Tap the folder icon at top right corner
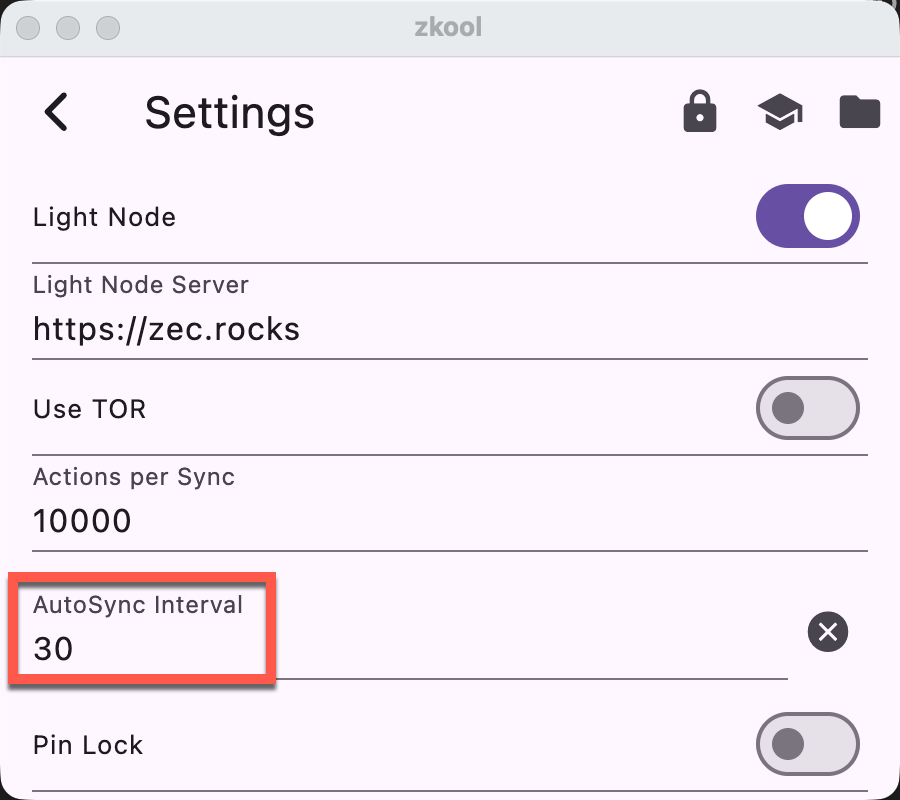 pos(858,112)
